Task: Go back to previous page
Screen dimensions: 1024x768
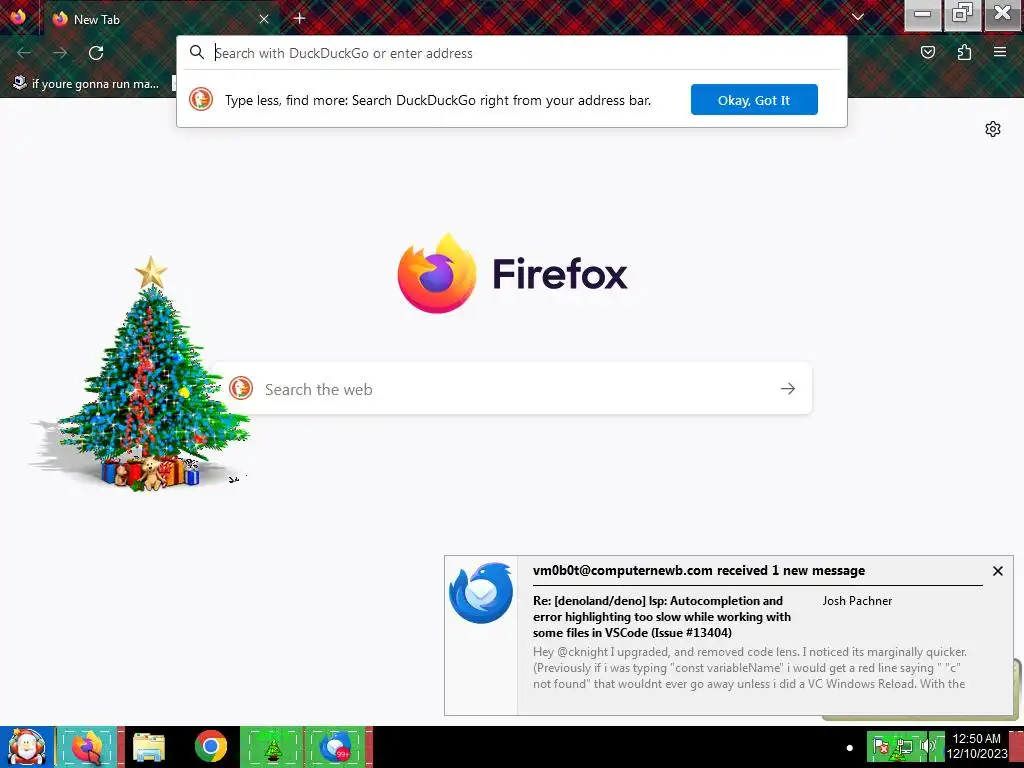Action: 24,53
